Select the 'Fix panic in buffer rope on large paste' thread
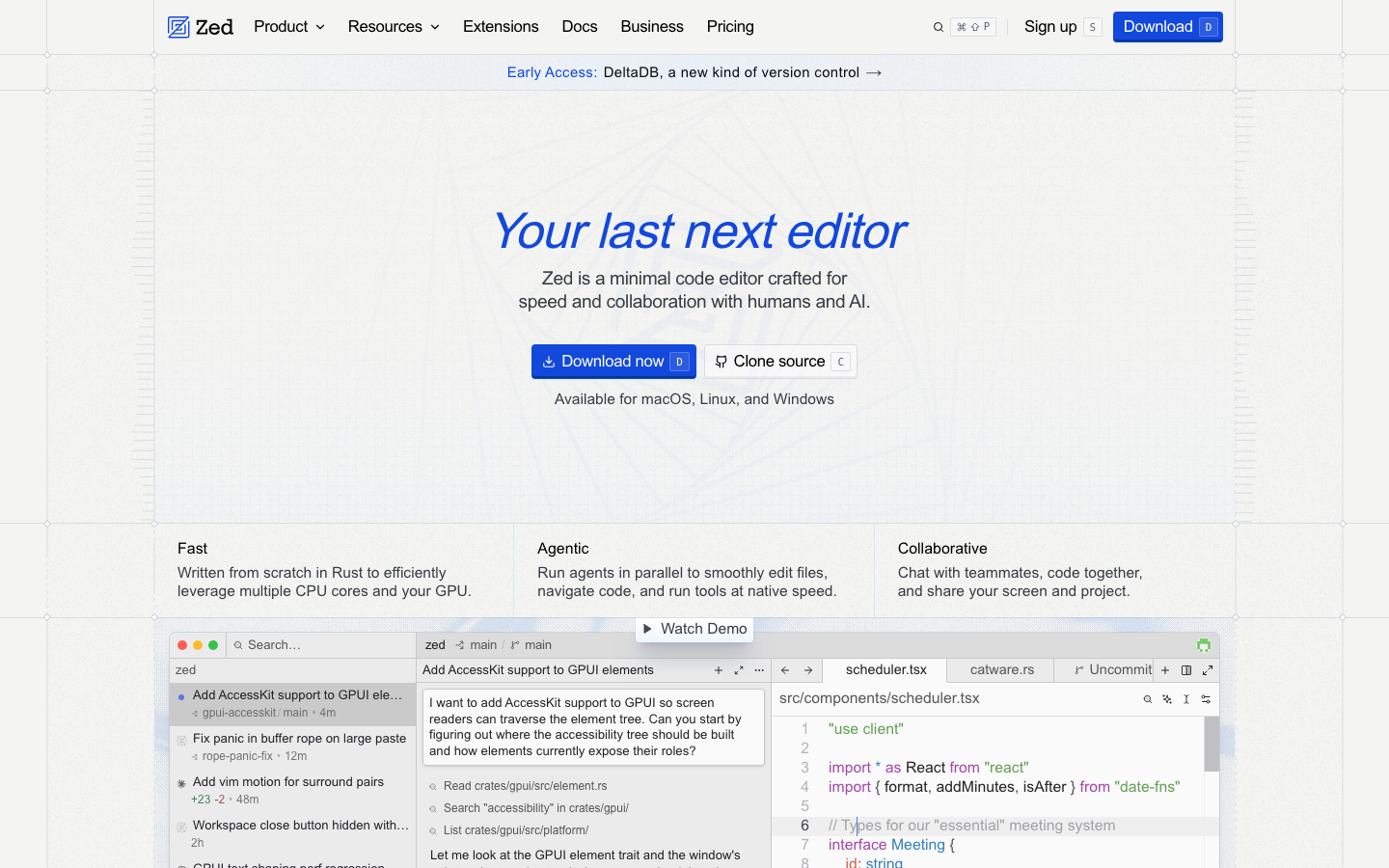 click(292, 747)
